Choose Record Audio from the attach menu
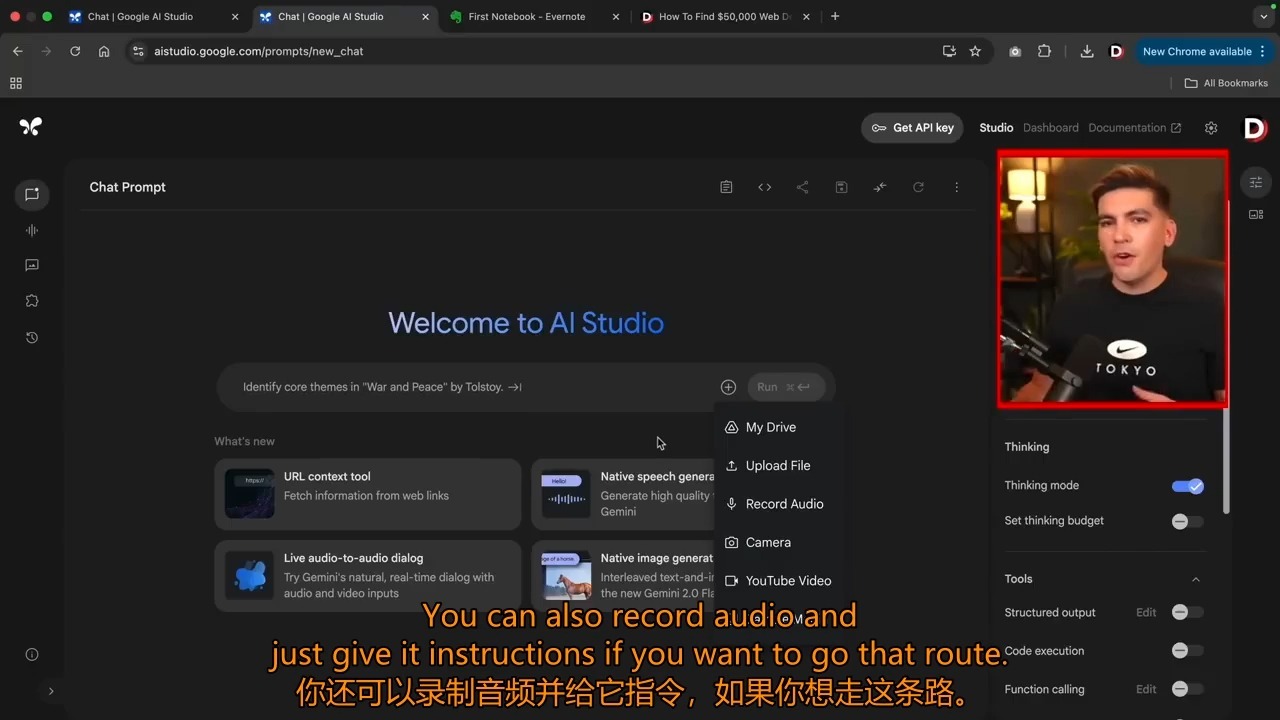1280x720 pixels. [x=779, y=504]
